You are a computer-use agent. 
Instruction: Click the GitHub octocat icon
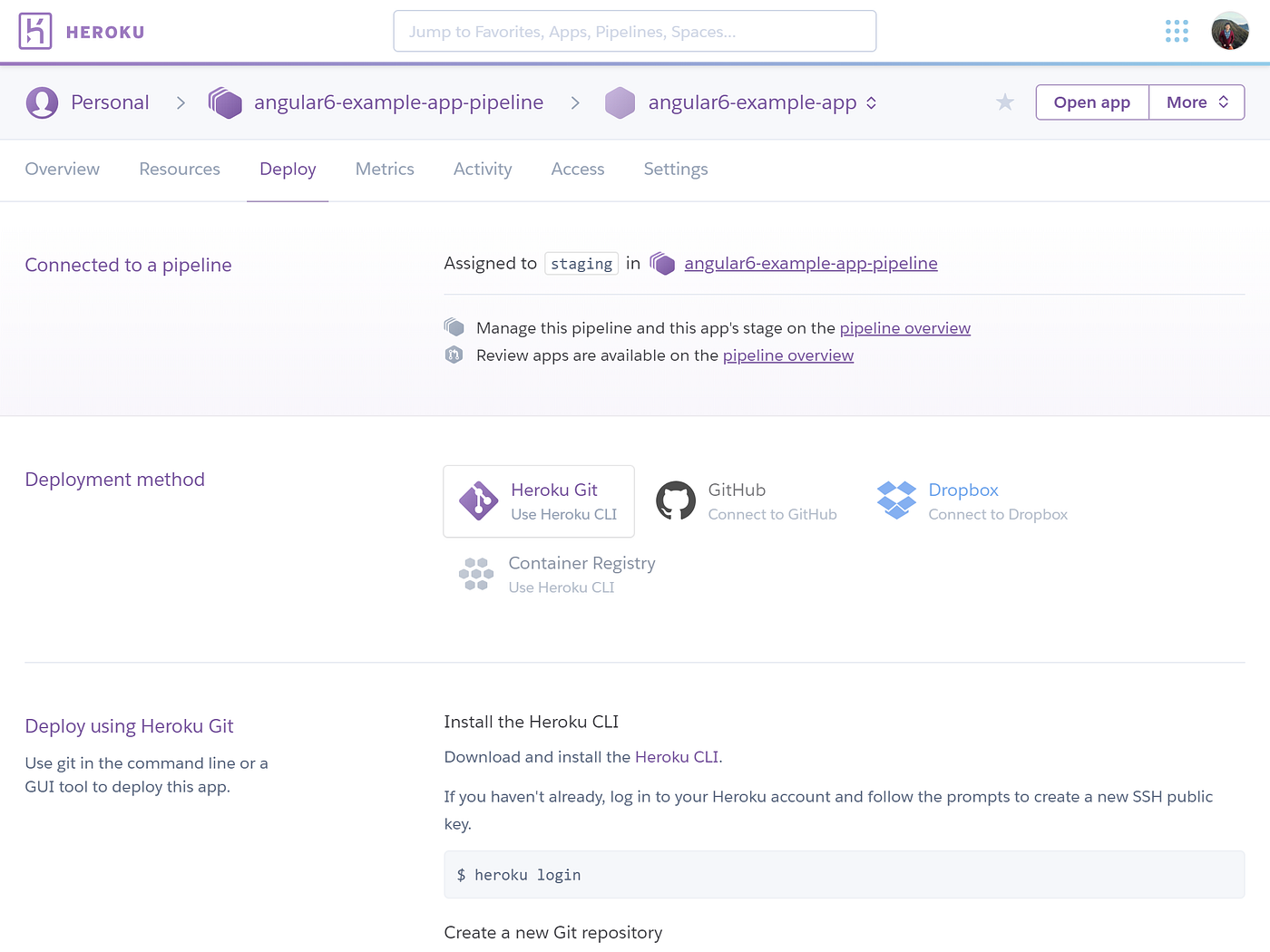[676, 500]
